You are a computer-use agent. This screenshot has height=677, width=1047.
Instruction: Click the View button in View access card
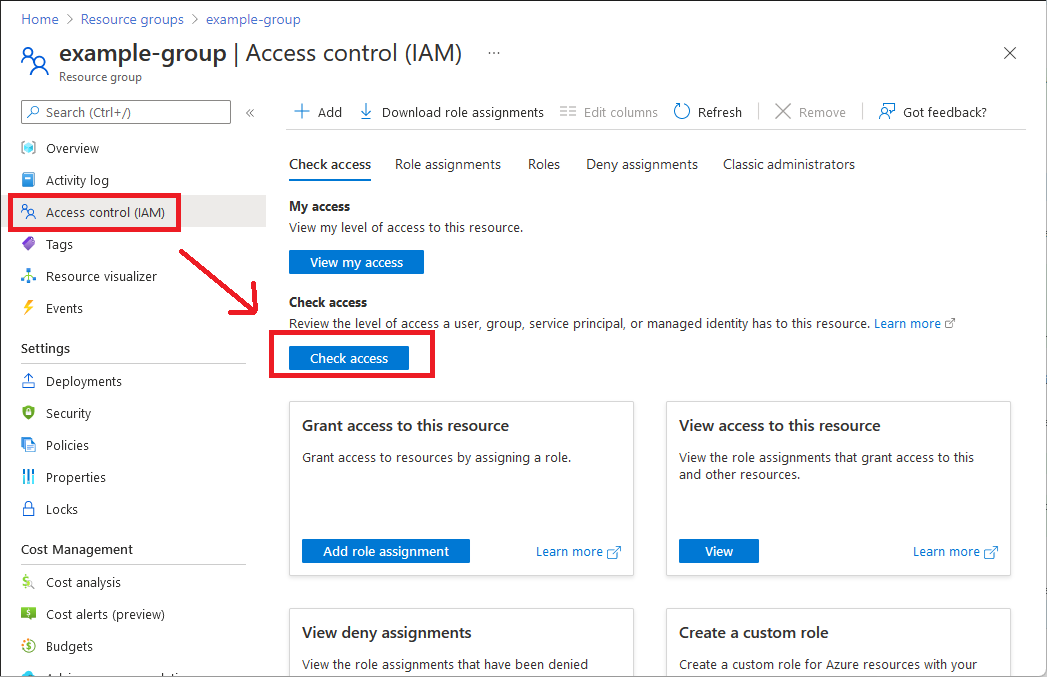click(718, 551)
